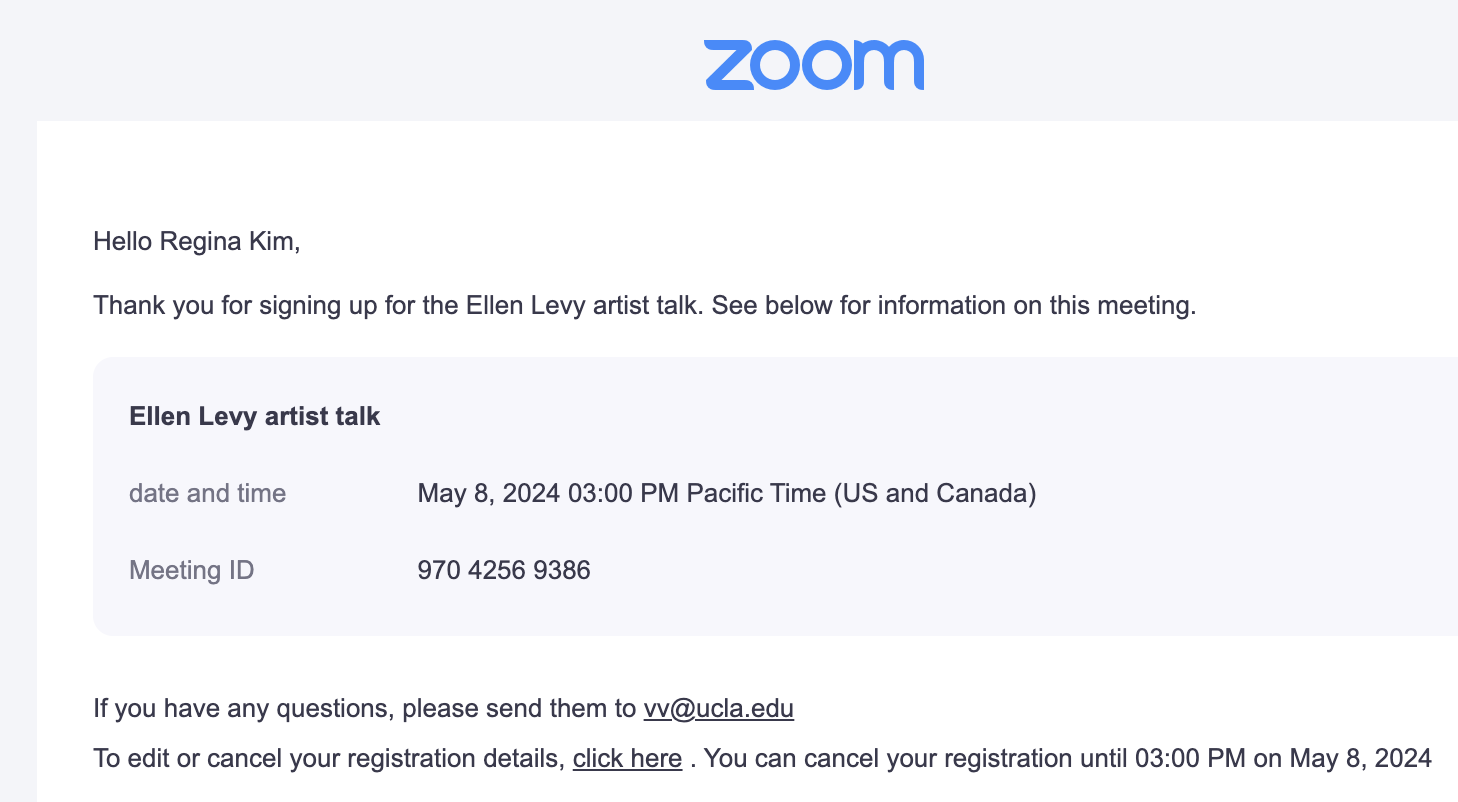Click the Zoom logo at top

814,65
